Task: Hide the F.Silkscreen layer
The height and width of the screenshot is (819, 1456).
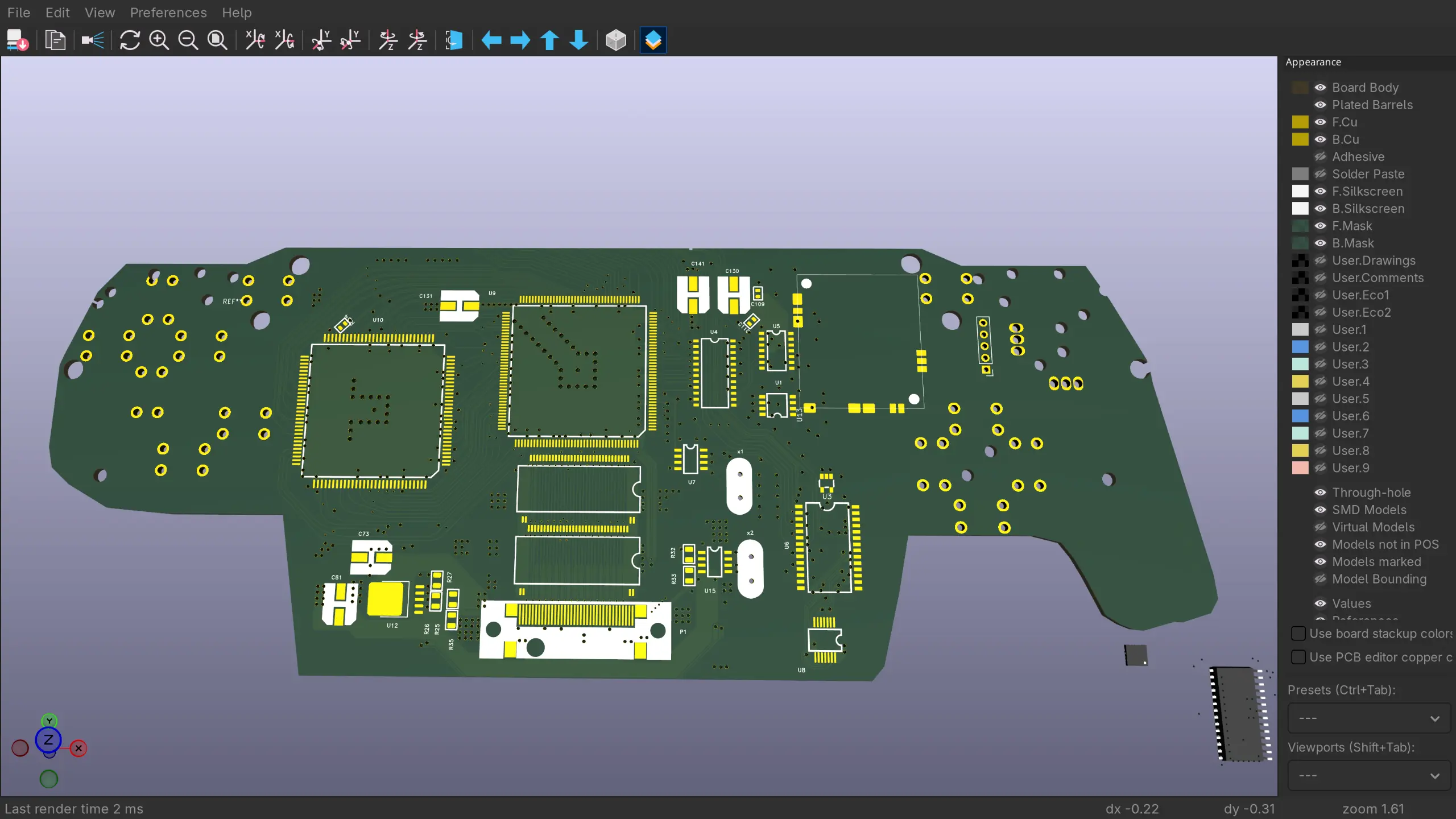Action: point(1321,191)
